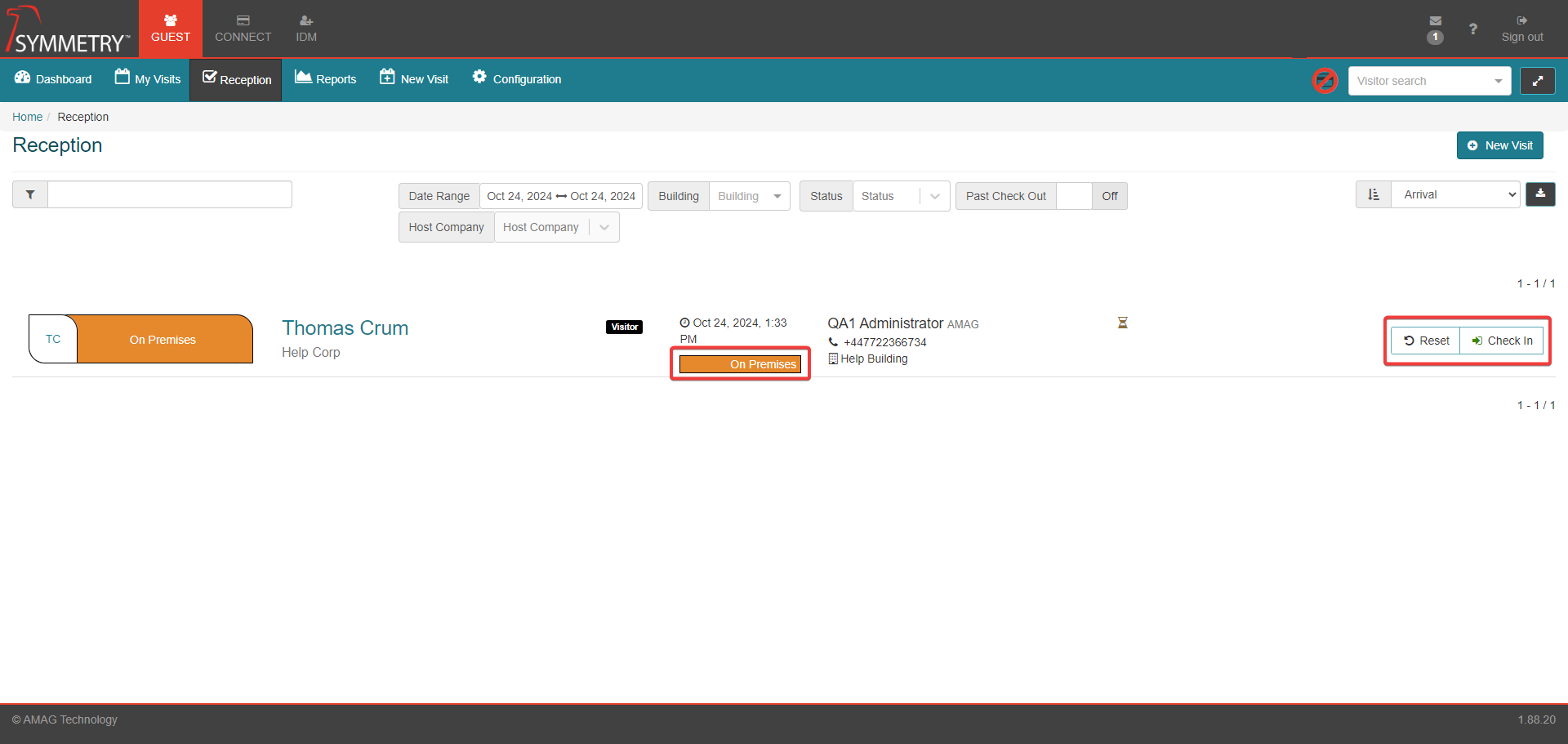Click the SYMMETRY logo
Image resolution: width=1568 pixels, height=744 pixels.
[x=68, y=30]
